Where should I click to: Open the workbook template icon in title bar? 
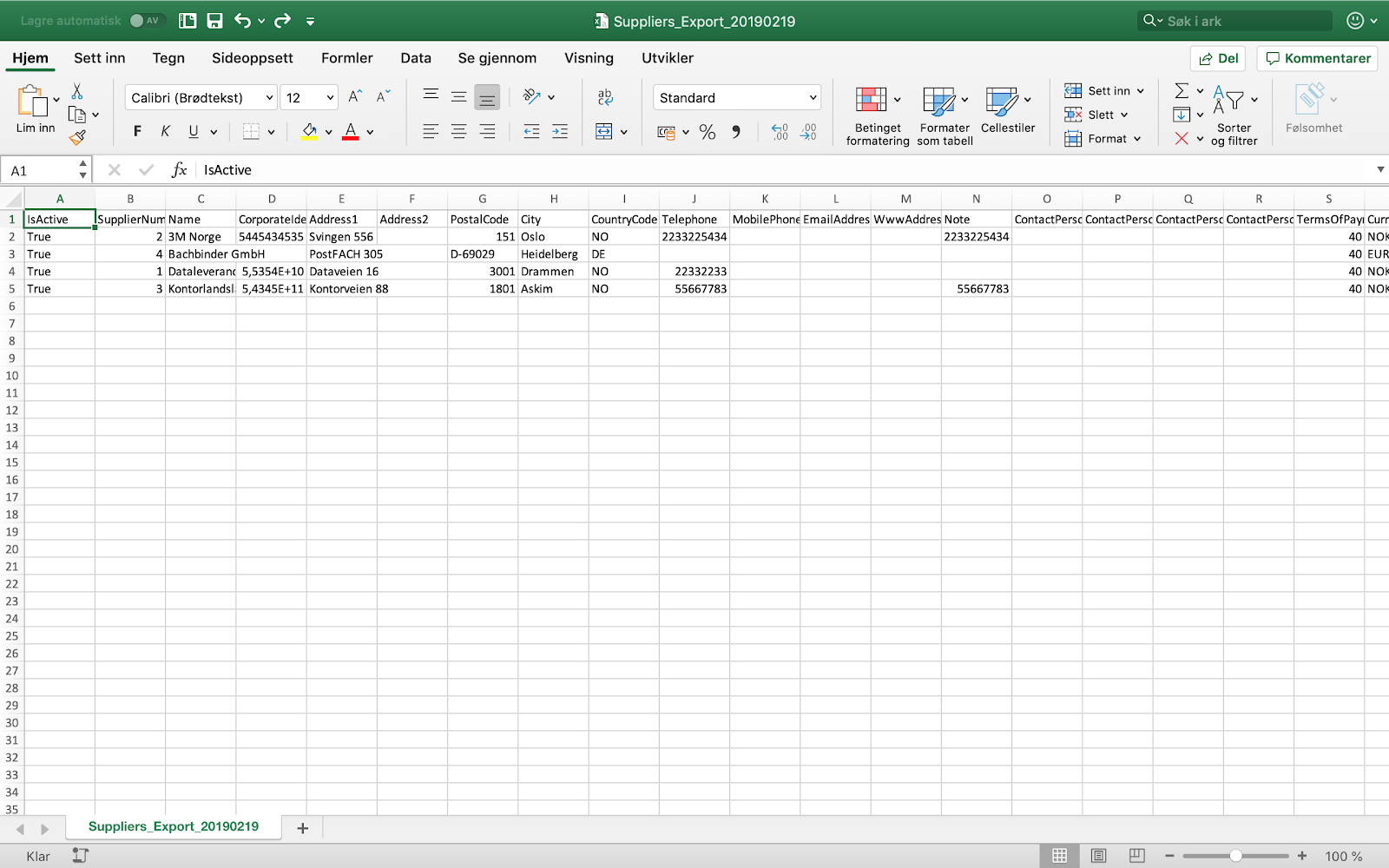tap(187, 21)
